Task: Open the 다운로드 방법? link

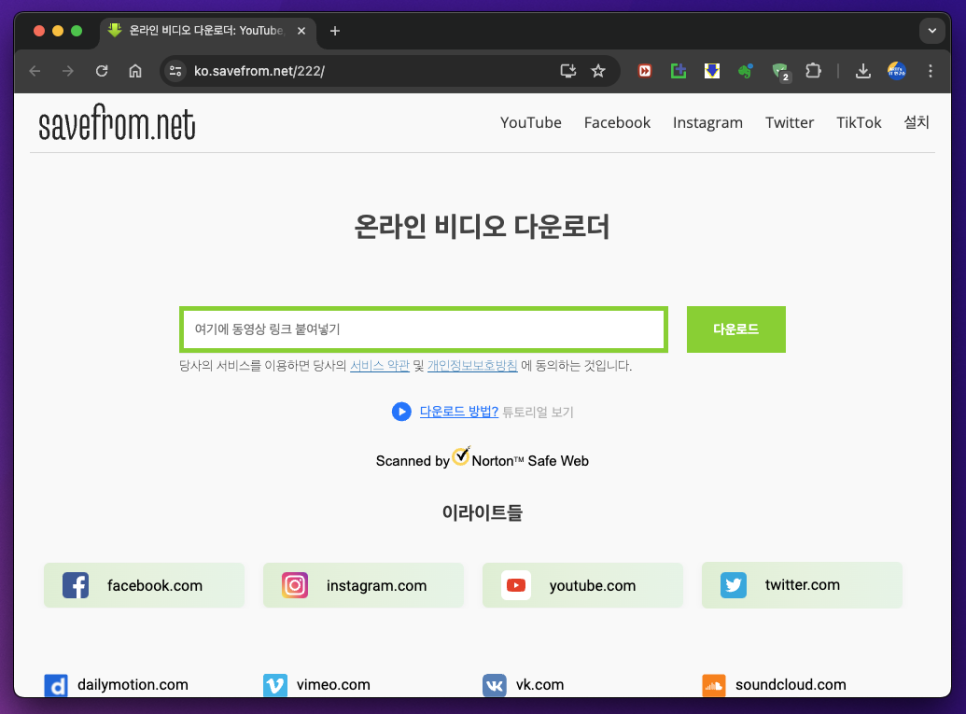Action: [x=459, y=412]
